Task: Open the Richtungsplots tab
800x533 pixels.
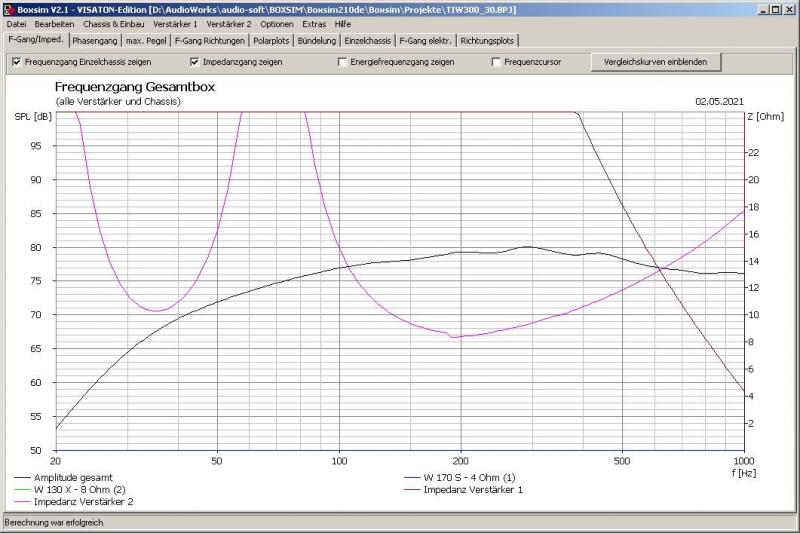Action: (488, 41)
